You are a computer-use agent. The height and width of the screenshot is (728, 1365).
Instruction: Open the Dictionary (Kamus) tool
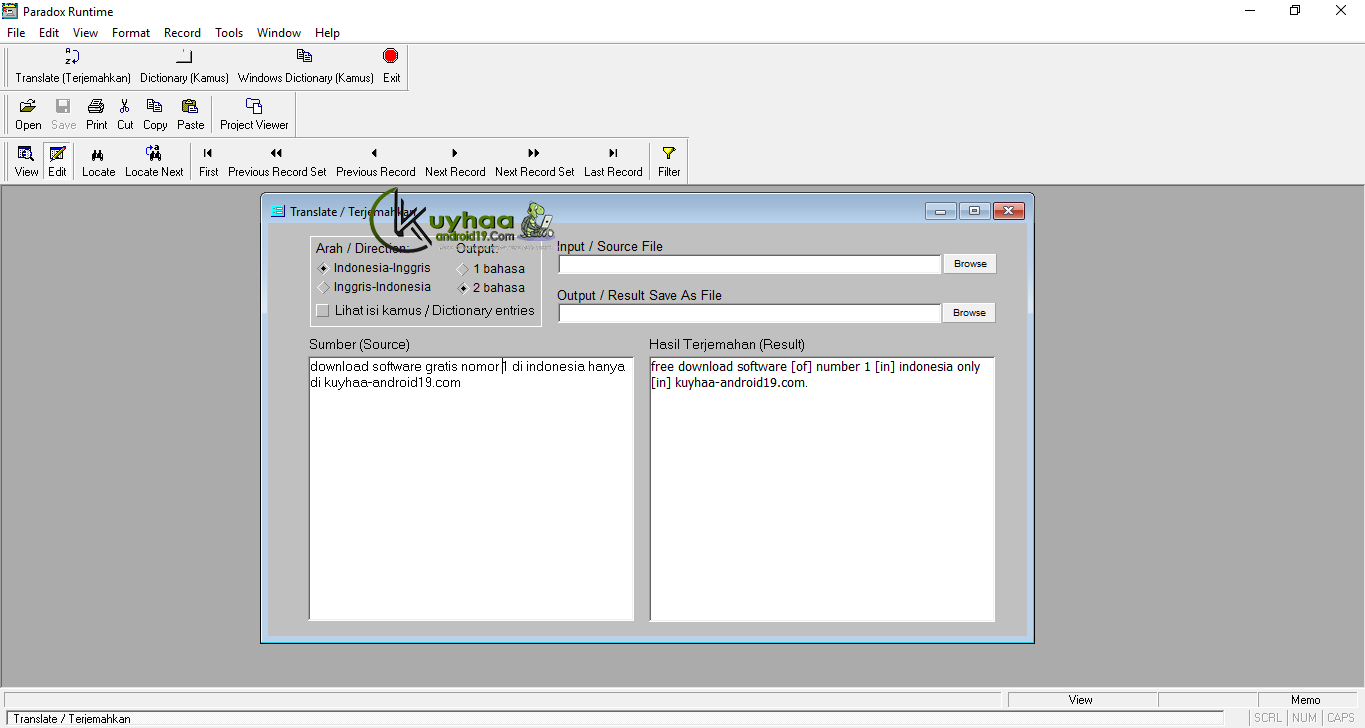click(x=184, y=57)
